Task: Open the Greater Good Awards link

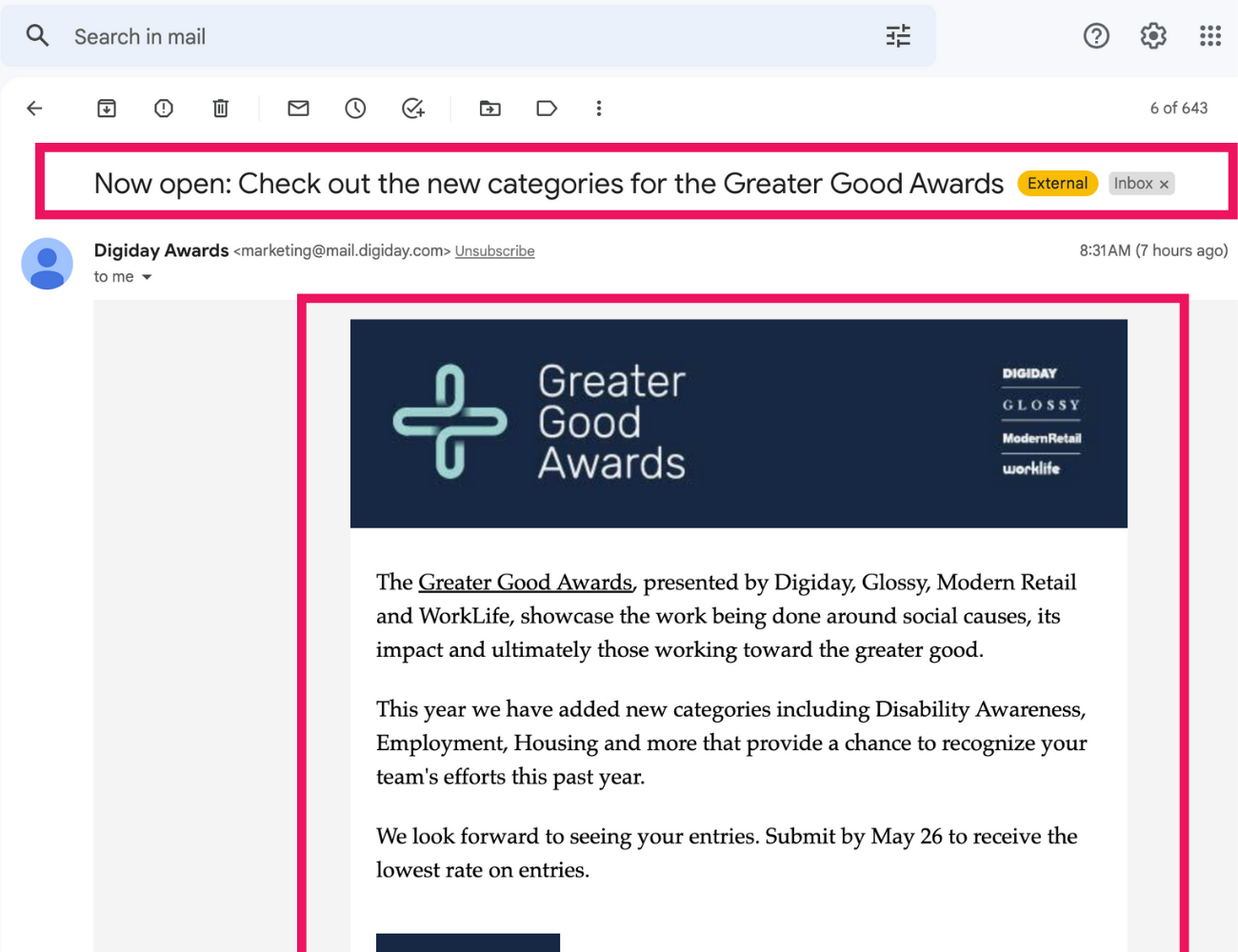Action: point(525,582)
